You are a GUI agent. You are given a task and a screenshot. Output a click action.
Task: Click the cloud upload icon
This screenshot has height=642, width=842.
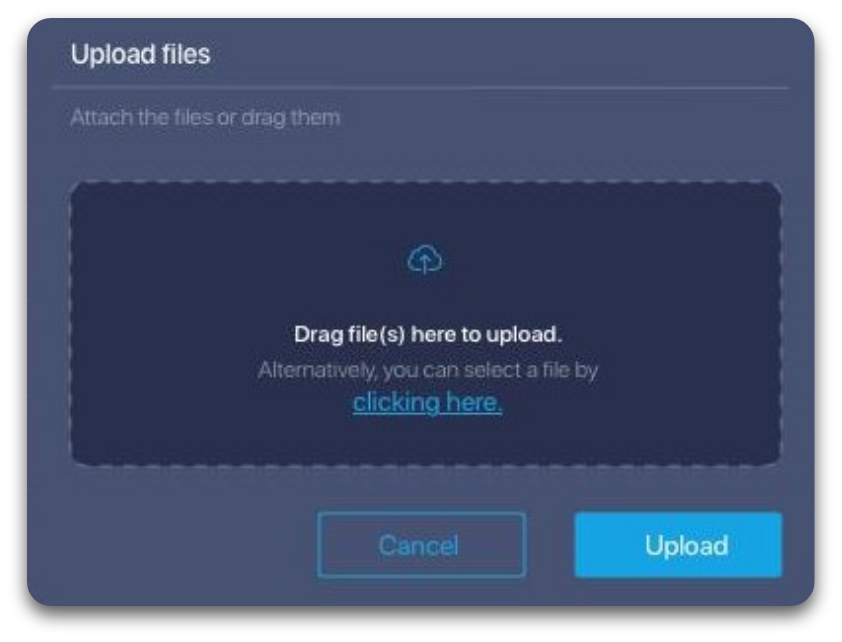pos(425,260)
